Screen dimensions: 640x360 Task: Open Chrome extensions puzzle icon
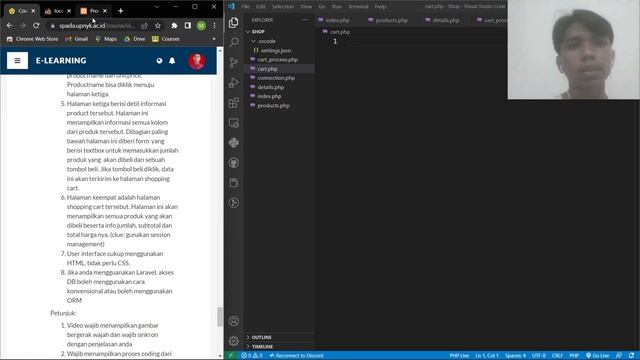pos(174,25)
